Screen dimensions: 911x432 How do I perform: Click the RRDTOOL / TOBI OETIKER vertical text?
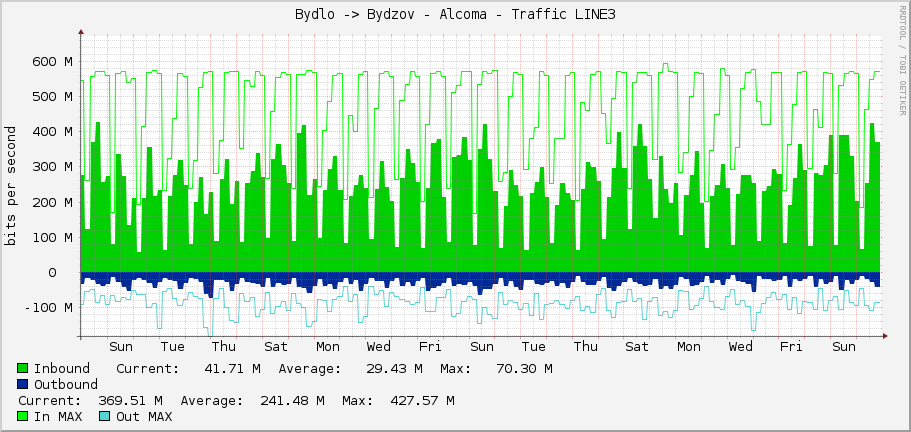pyautogui.click(x=902, y=59)
